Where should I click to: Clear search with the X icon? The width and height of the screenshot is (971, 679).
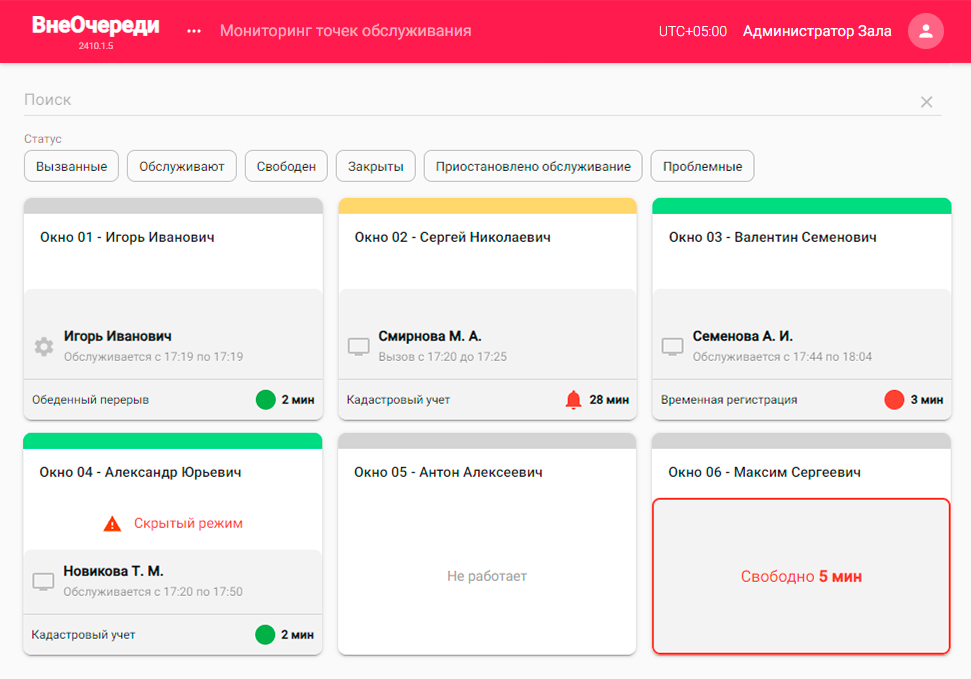click(926, 102)
